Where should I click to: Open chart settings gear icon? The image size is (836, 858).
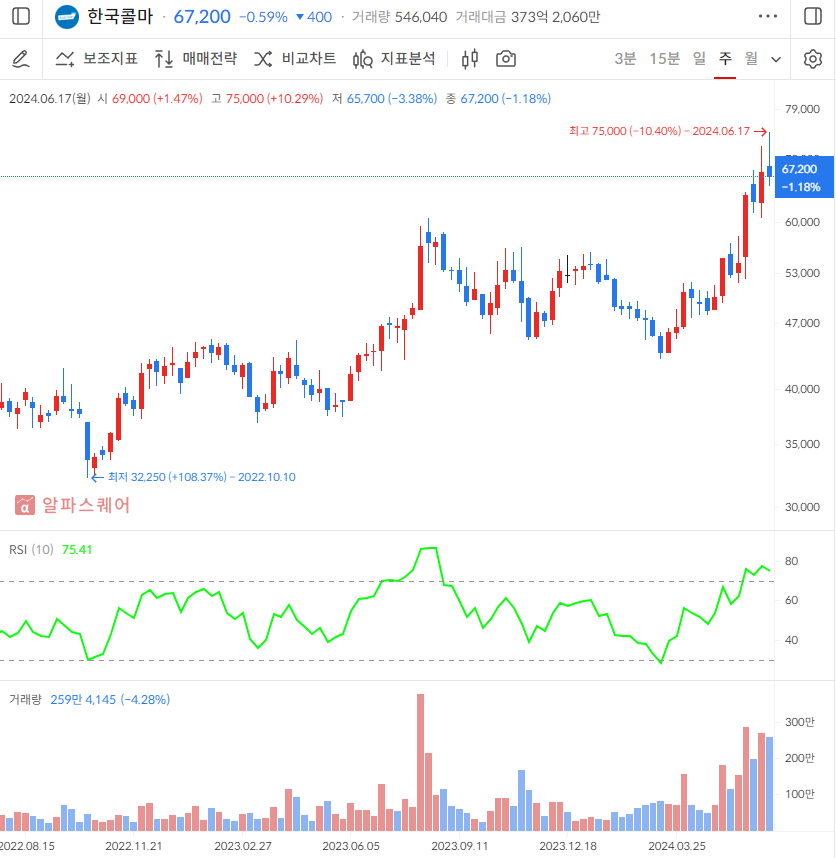point(813,59)
